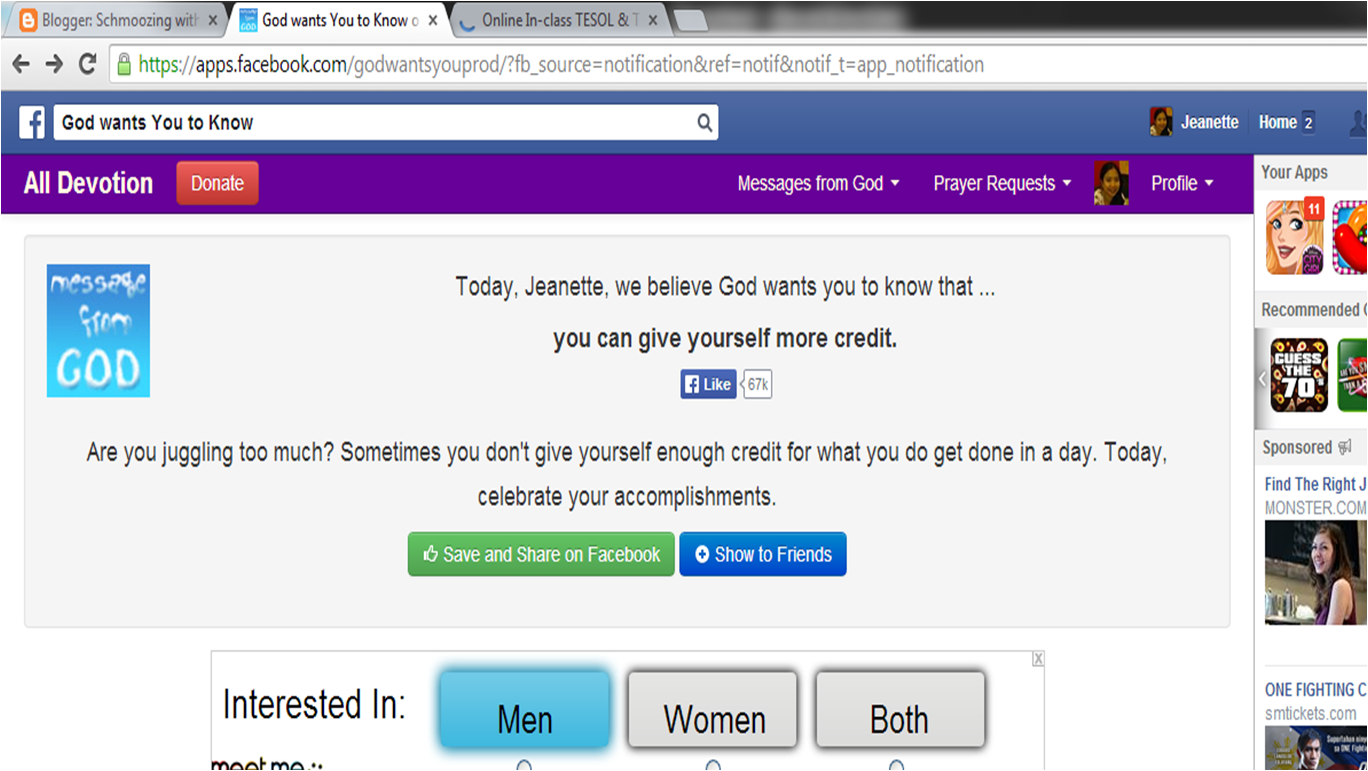Click the green padlock in the address bar
This screenshot has width=1368, height=771.
(124, 64)
